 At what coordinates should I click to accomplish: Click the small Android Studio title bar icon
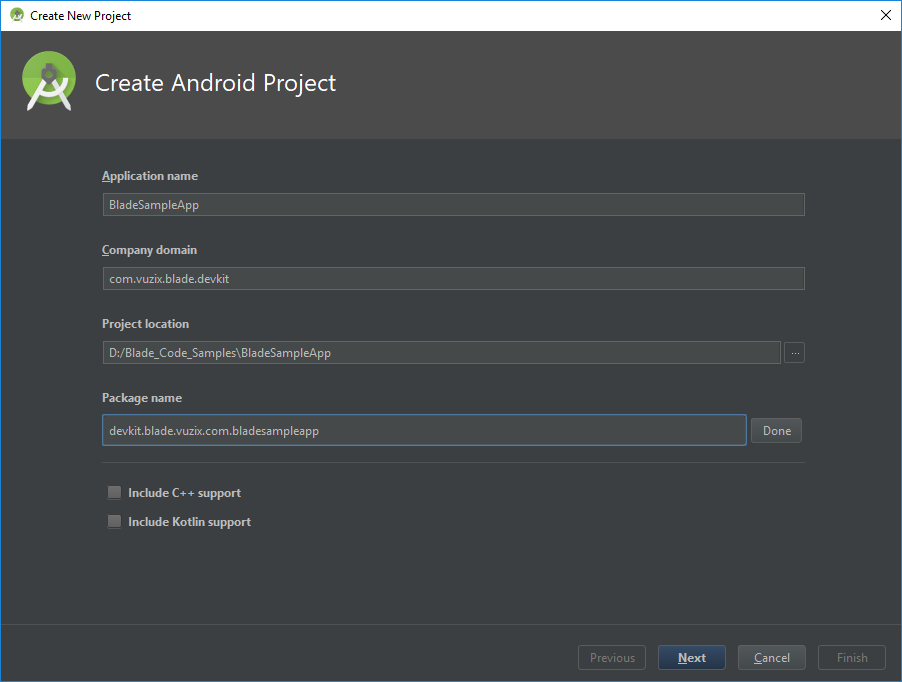pyautogui.click(x=17, y=16)
